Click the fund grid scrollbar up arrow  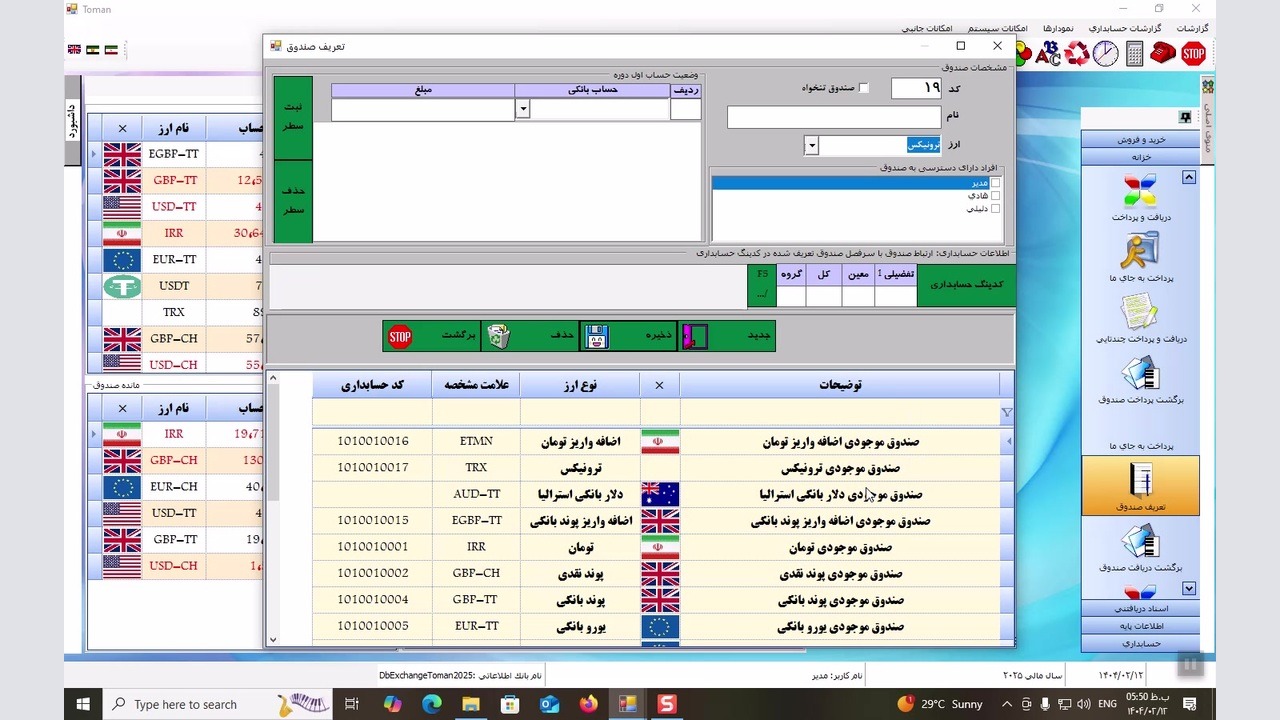click(272, 378)
